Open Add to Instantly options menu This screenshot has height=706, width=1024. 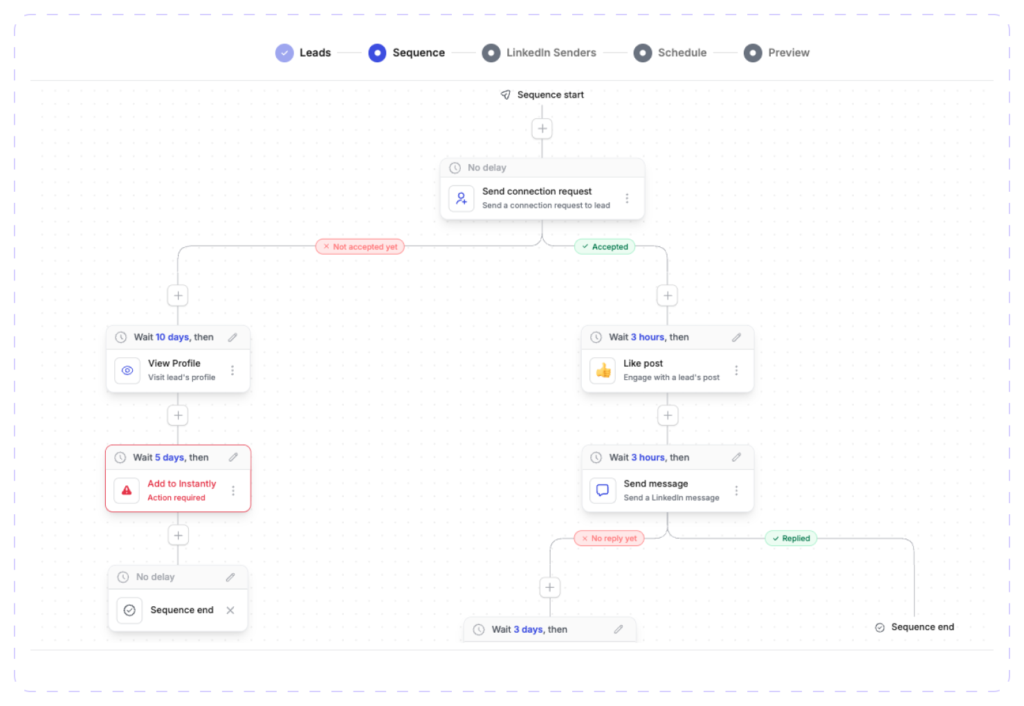(233, 490)
